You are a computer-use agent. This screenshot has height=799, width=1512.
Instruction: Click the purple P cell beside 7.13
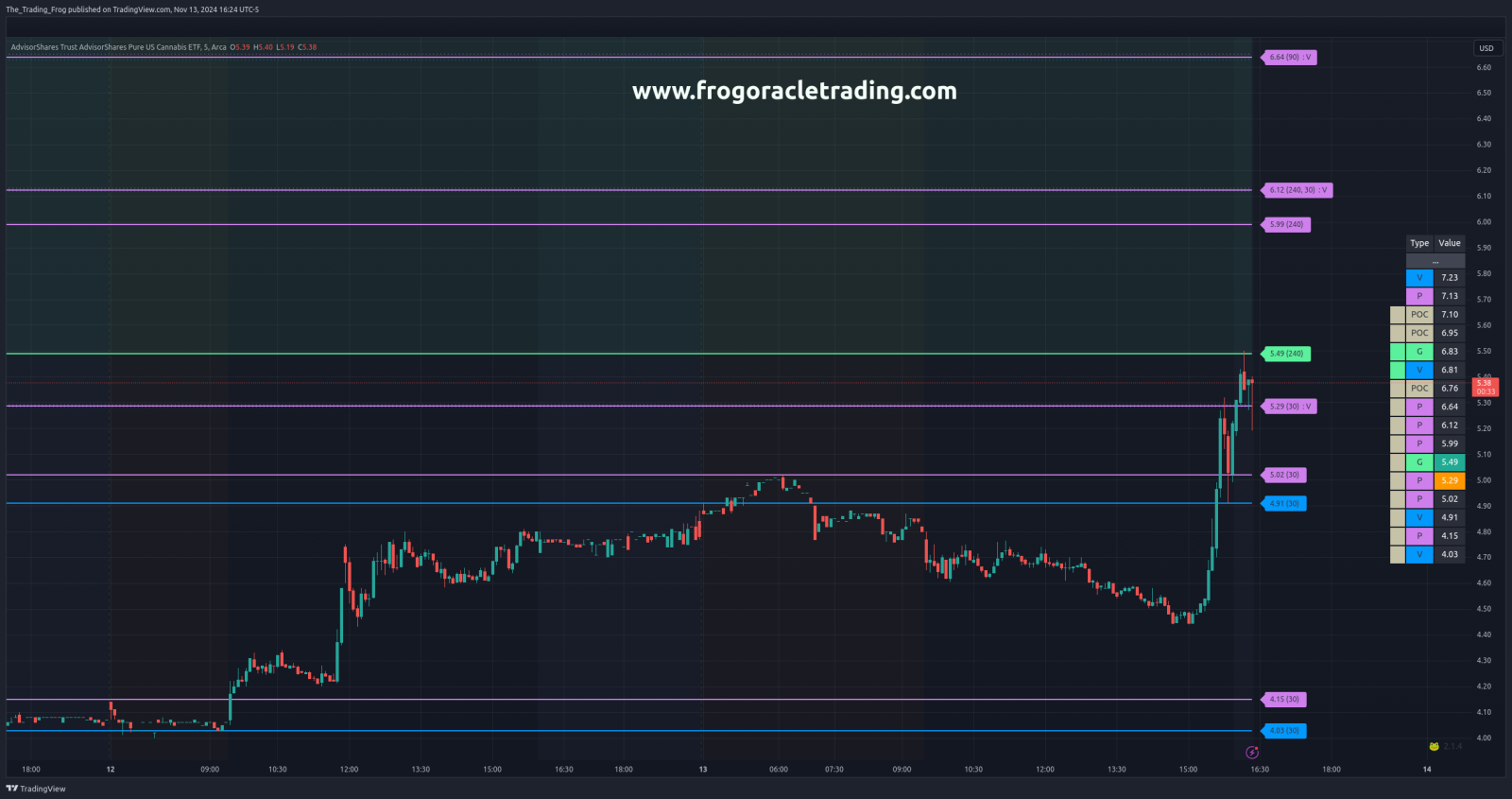point(1419,296)
